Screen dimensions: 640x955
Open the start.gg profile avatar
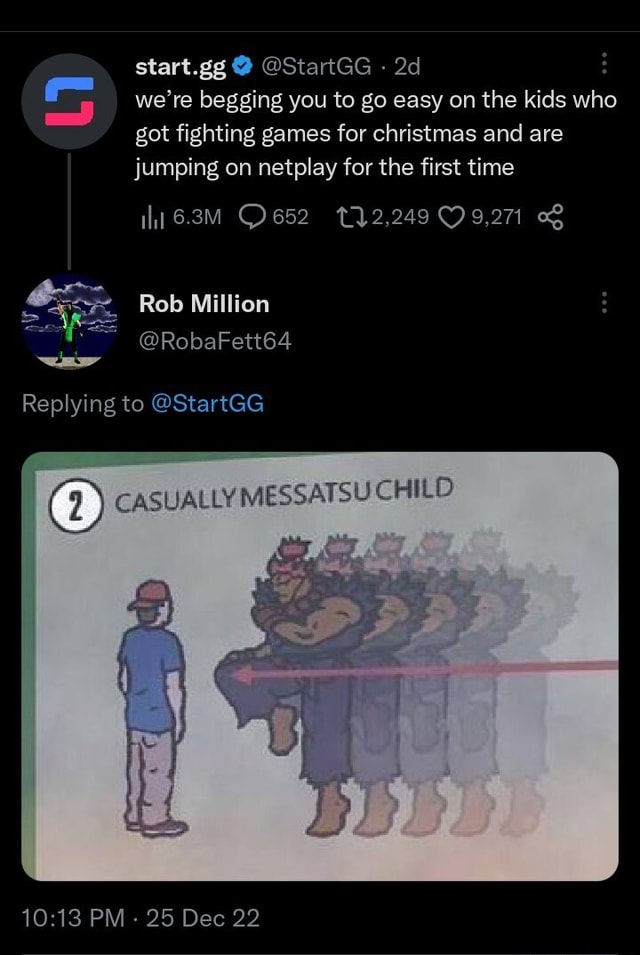pos(69,102)
